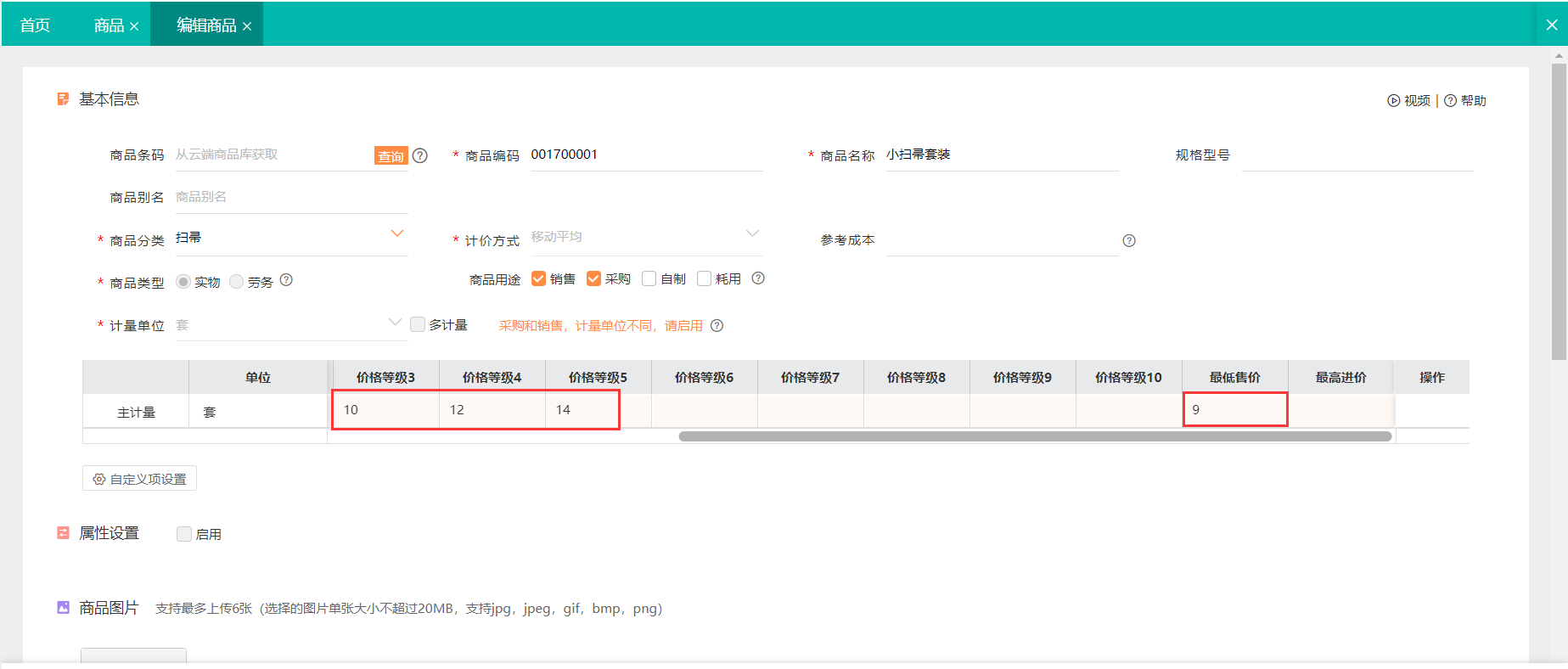This screenshot has width=1568, height=669.
Task: Click 价格等级3 cell with value 10
Action: click(x=386, y=410)
